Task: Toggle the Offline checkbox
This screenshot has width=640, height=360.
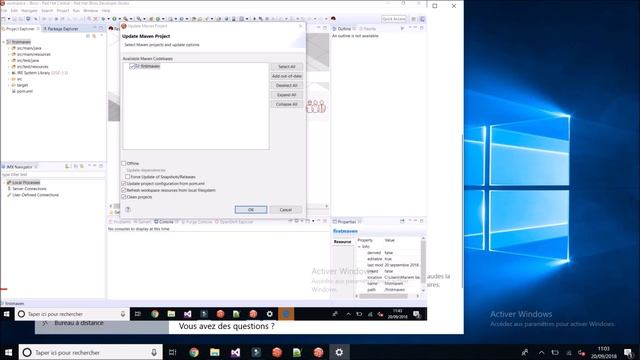Action: click(124, 163)
